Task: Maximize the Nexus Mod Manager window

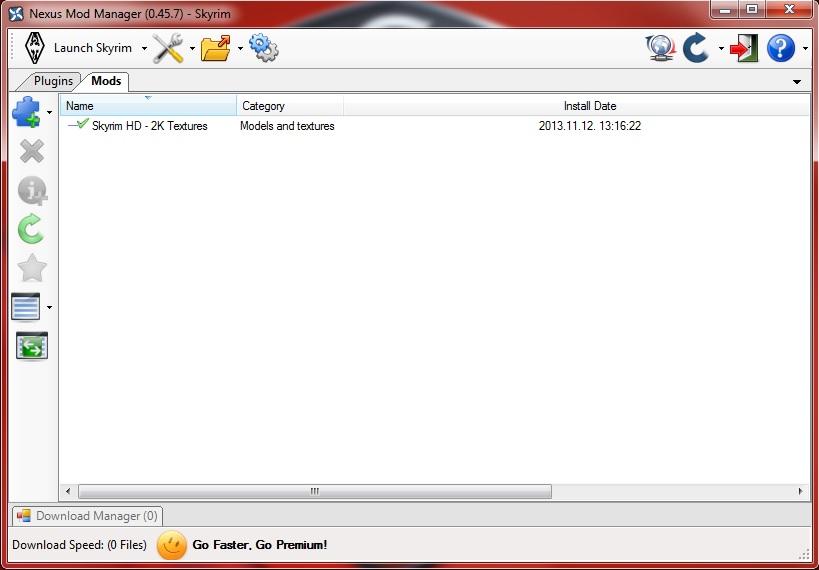Action: click(752, 9)
